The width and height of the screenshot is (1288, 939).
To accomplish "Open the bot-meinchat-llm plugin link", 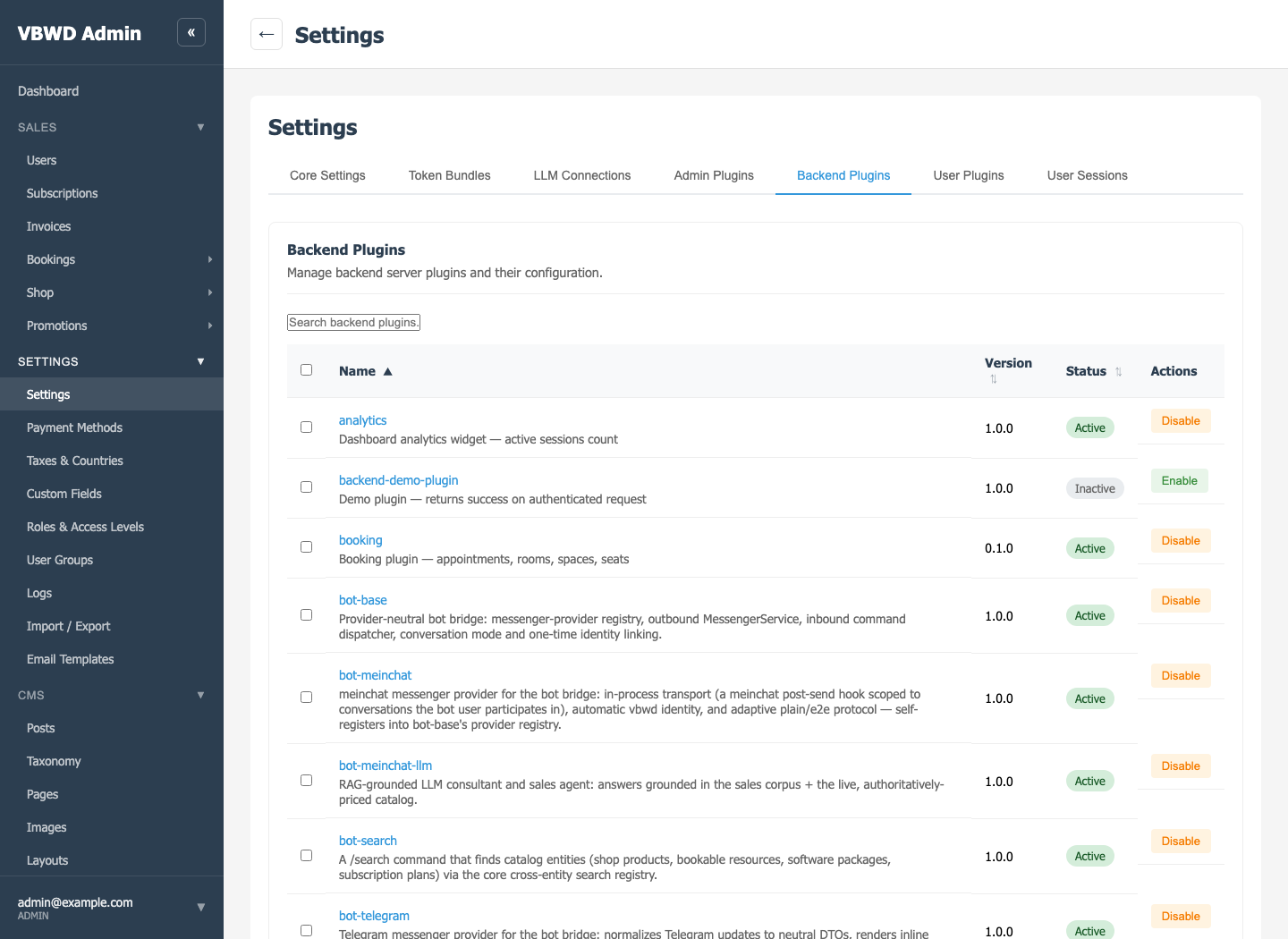I will 386,766.
